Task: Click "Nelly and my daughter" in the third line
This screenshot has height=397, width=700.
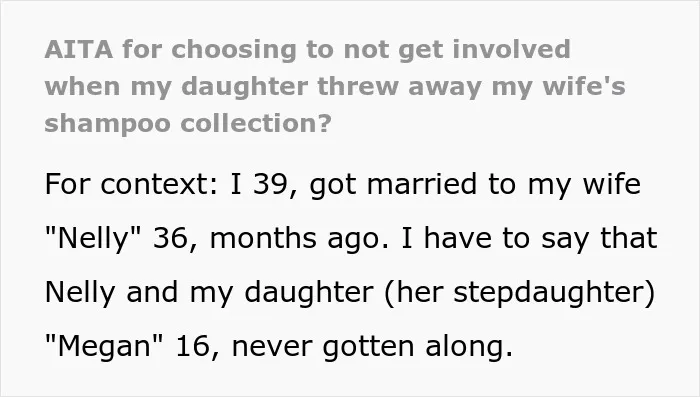Action: click(x=209, y=292)
